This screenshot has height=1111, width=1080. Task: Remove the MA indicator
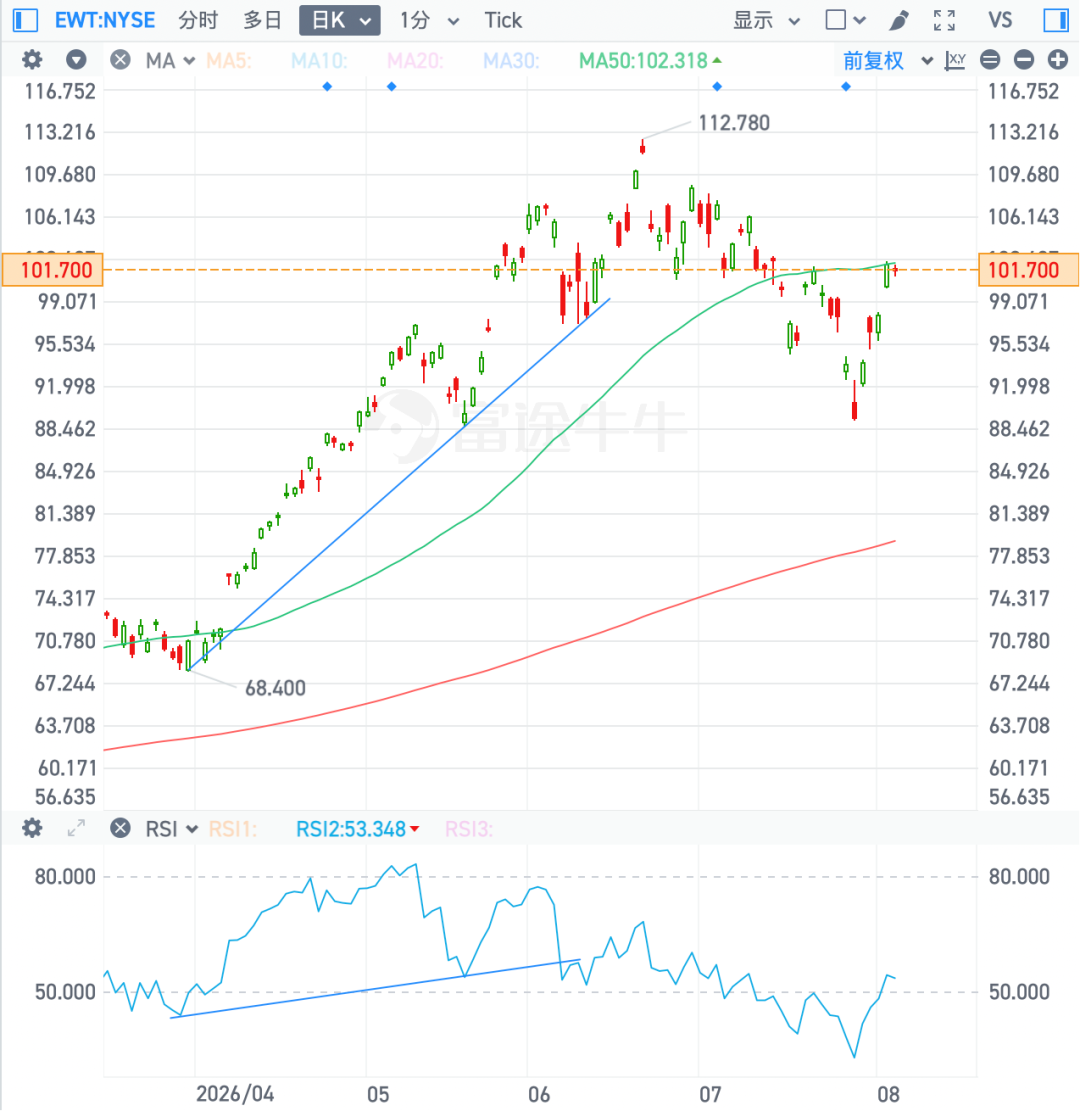click(120, 60)
